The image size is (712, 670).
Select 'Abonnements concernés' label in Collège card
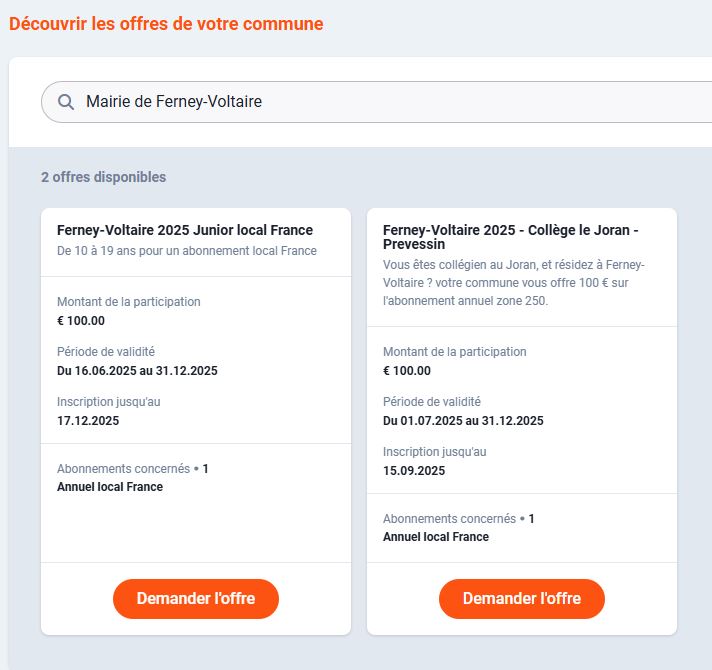tap(450, 518)
